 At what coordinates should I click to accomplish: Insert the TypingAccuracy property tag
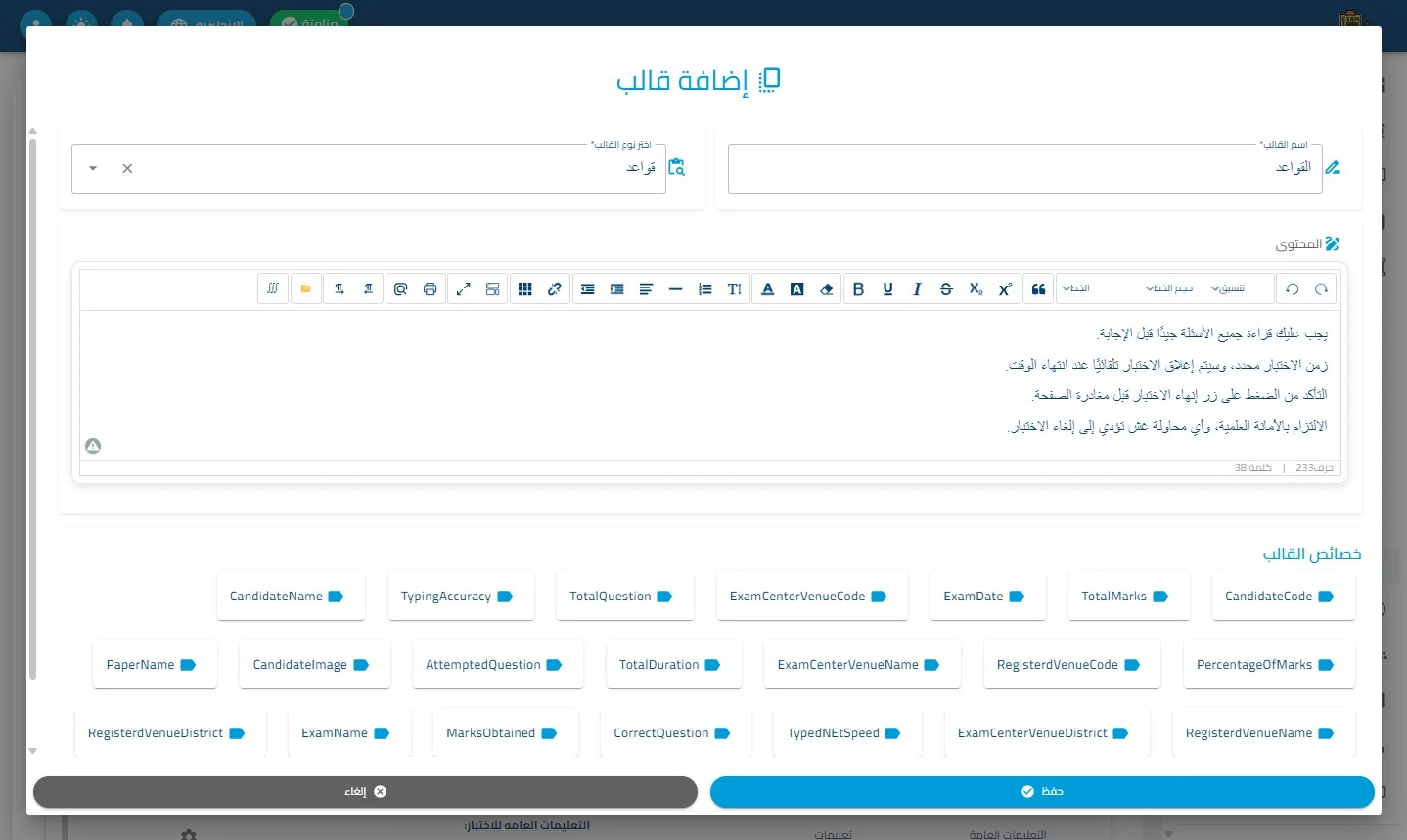461,597
